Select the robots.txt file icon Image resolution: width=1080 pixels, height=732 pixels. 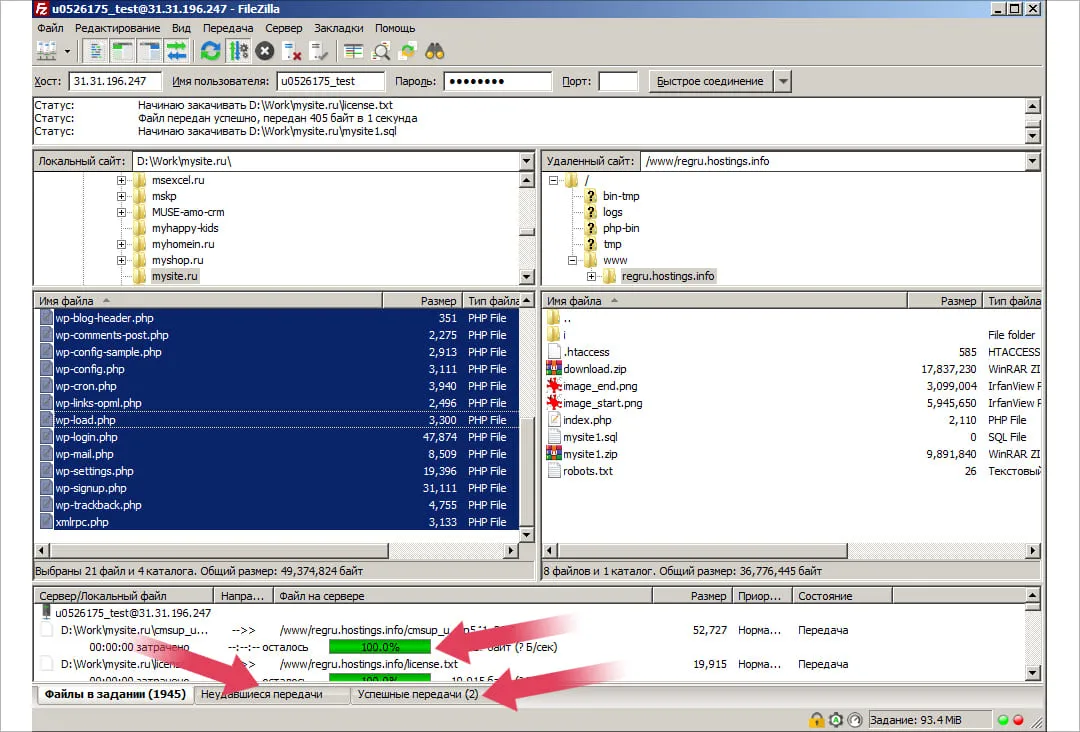point(554,471)
